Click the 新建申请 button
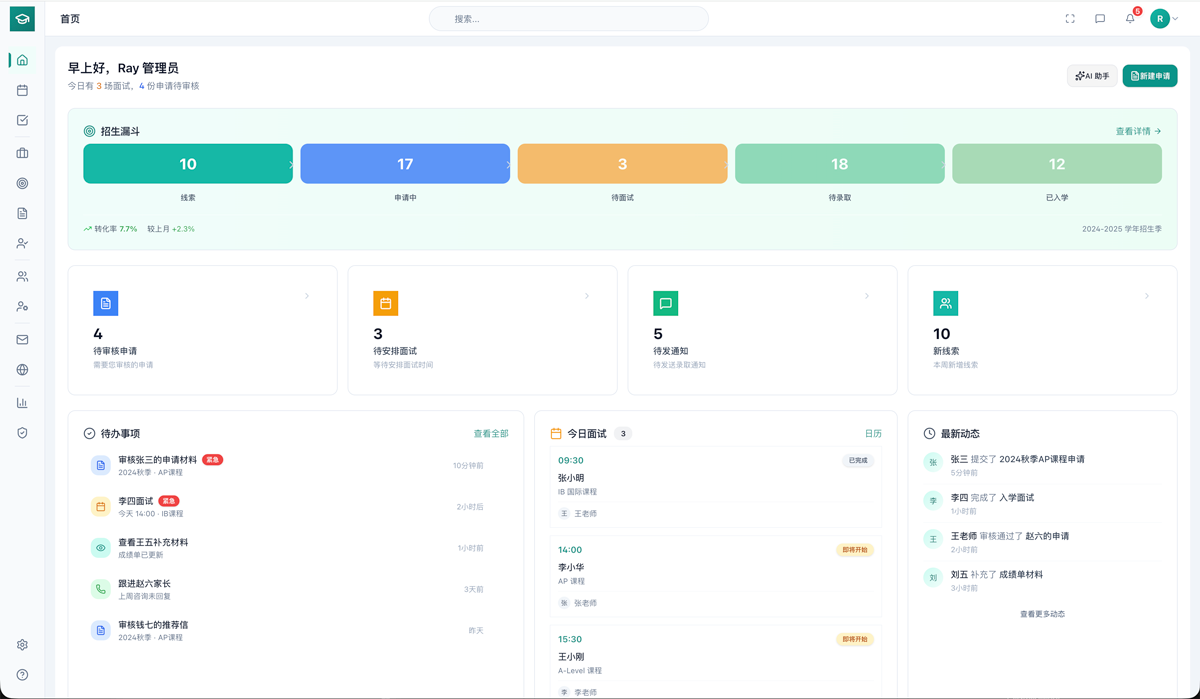This screenshot has height=699, width=1200. click(1150, 76)
